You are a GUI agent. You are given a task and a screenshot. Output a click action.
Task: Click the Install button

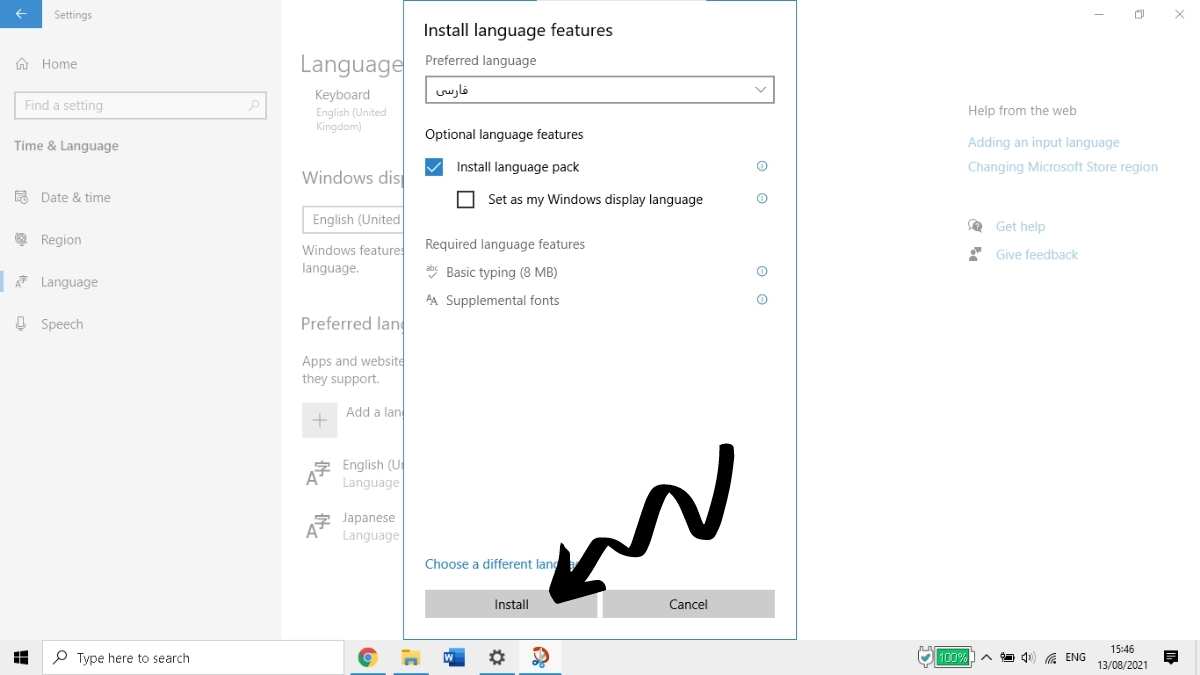[510, 604]
